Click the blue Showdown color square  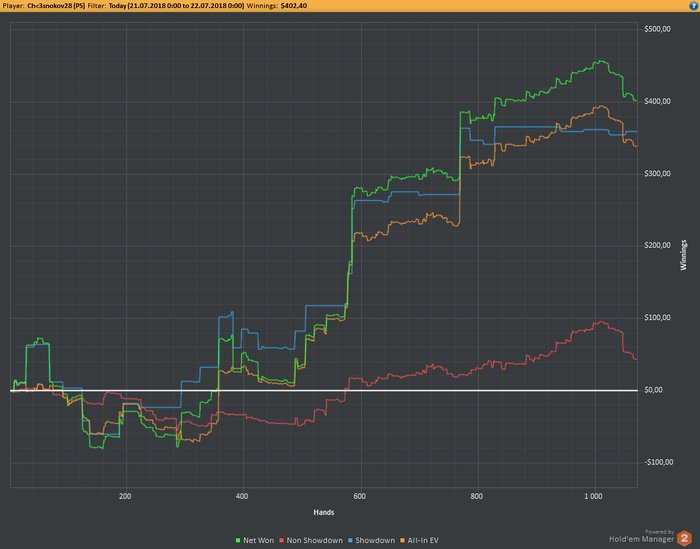coord(350,541)
